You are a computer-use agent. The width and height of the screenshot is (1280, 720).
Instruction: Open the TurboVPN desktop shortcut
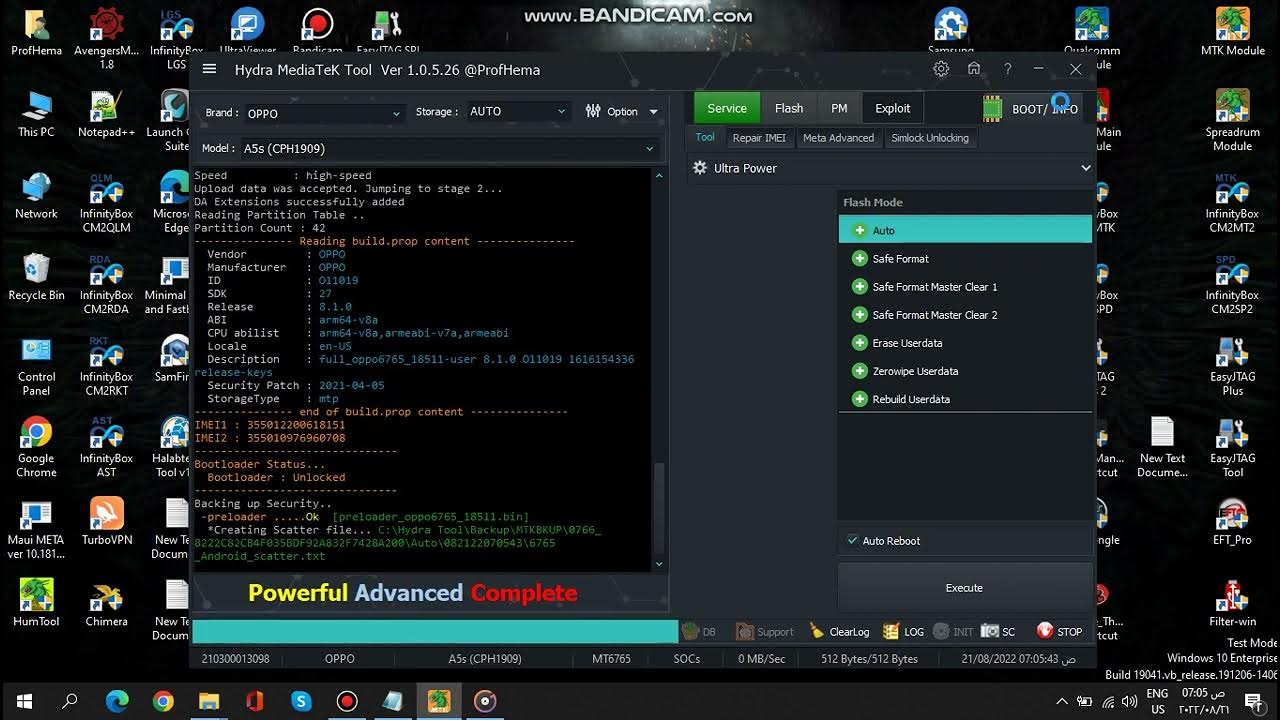[x=106, y=522]
